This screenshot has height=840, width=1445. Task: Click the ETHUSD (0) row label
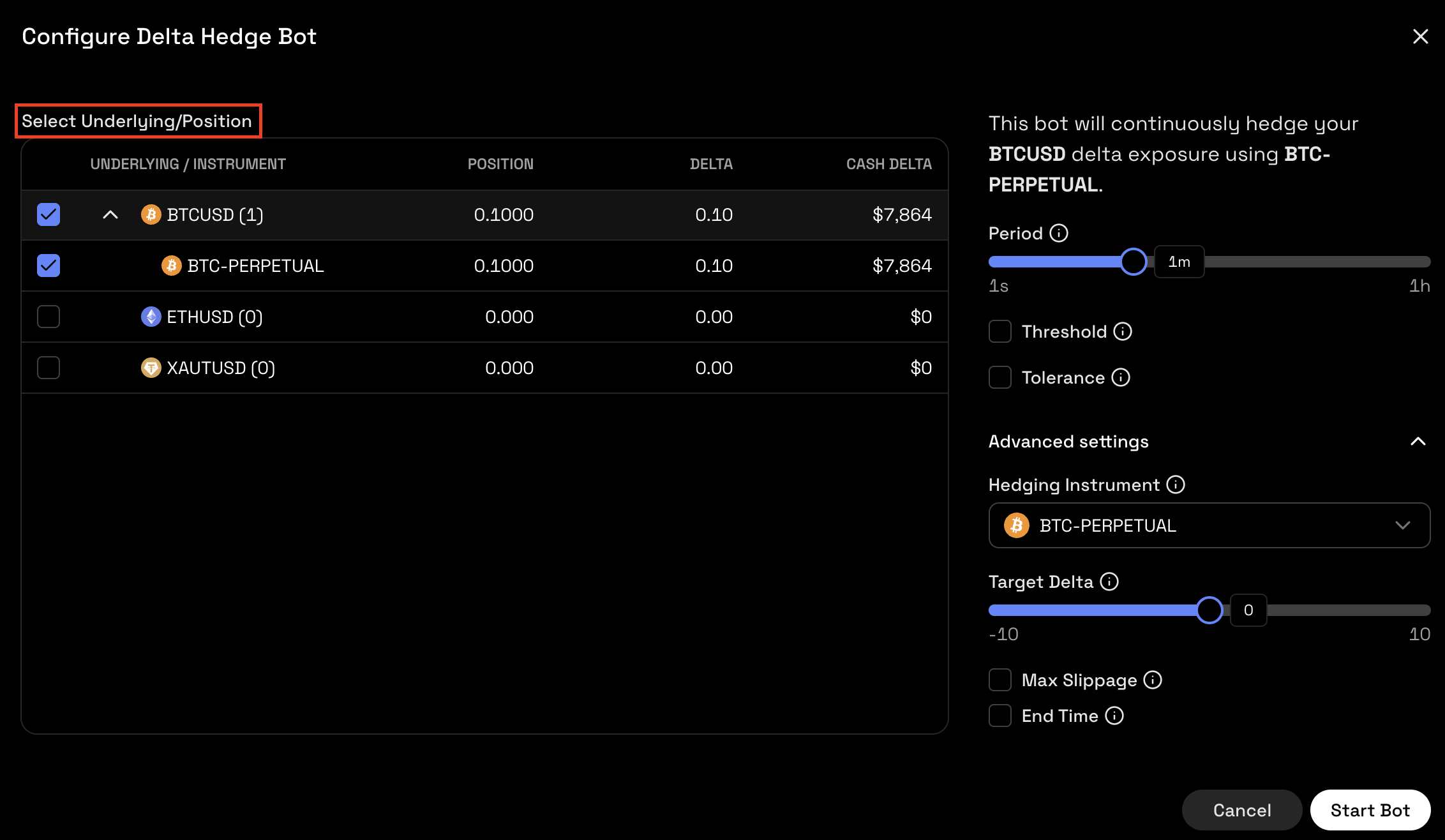coord(214,317)
